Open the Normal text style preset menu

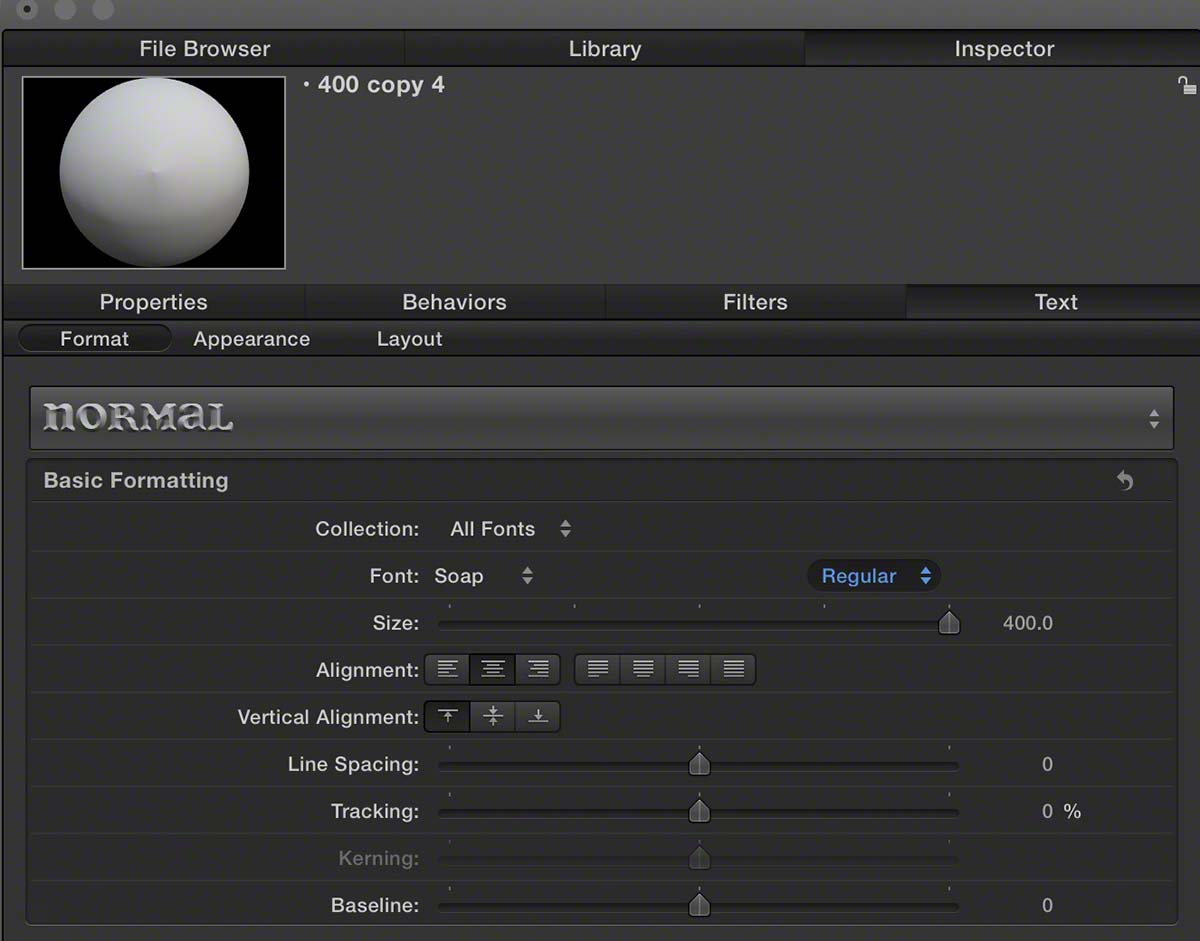[x=601, y=418]
